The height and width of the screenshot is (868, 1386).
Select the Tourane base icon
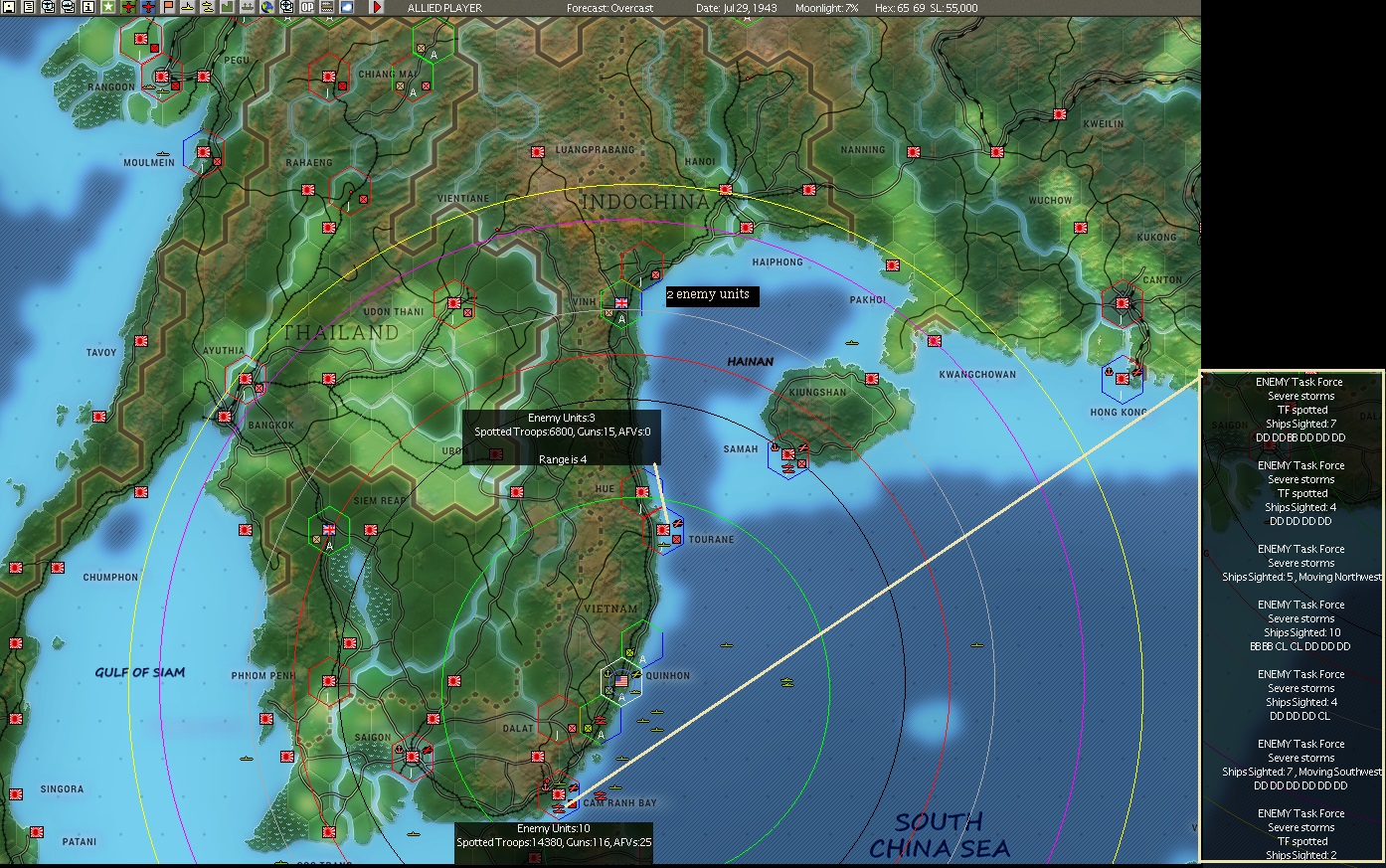(x=663, y=530)
